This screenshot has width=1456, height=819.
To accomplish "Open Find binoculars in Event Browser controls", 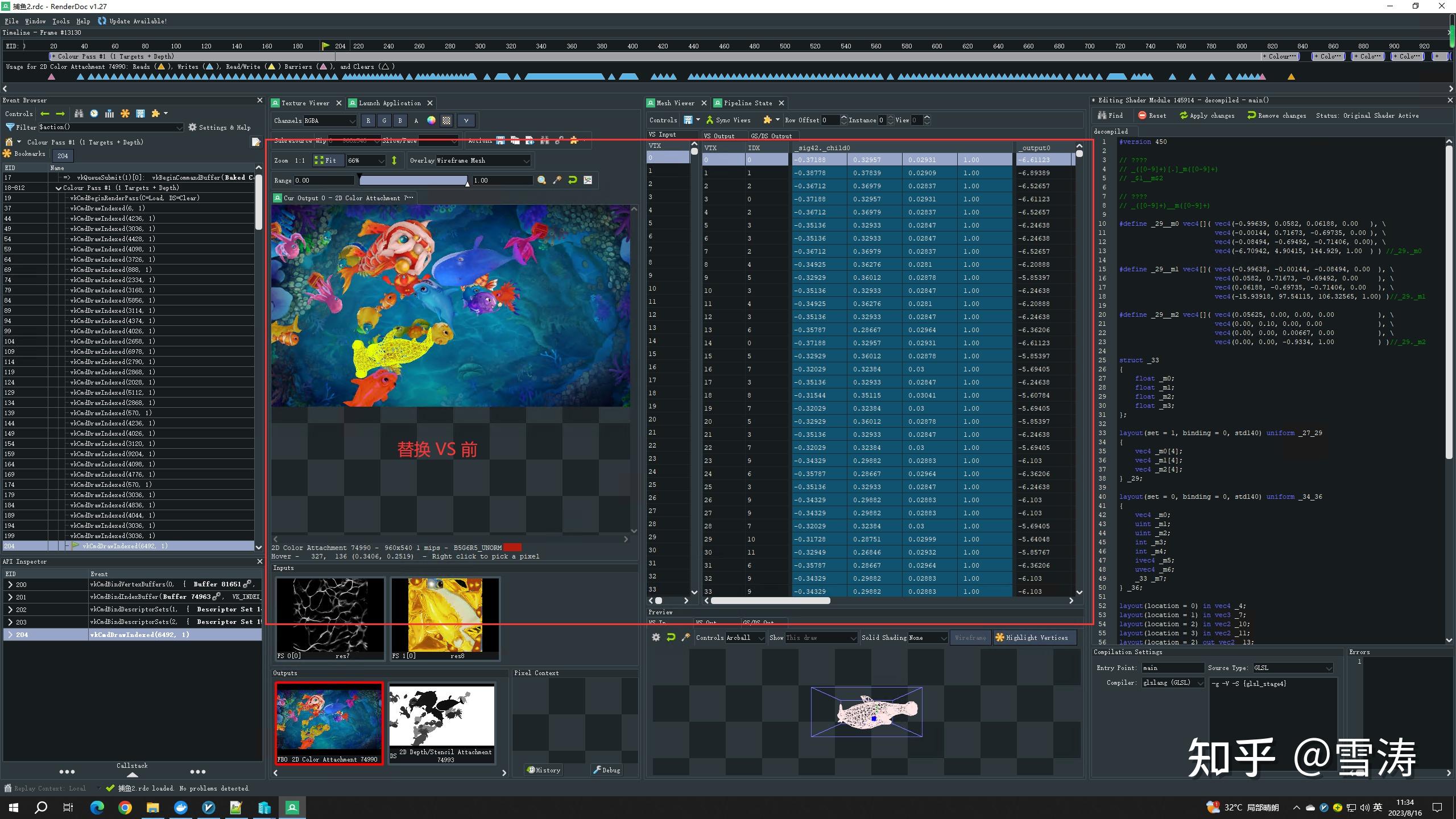I will (x=79, y=114).
